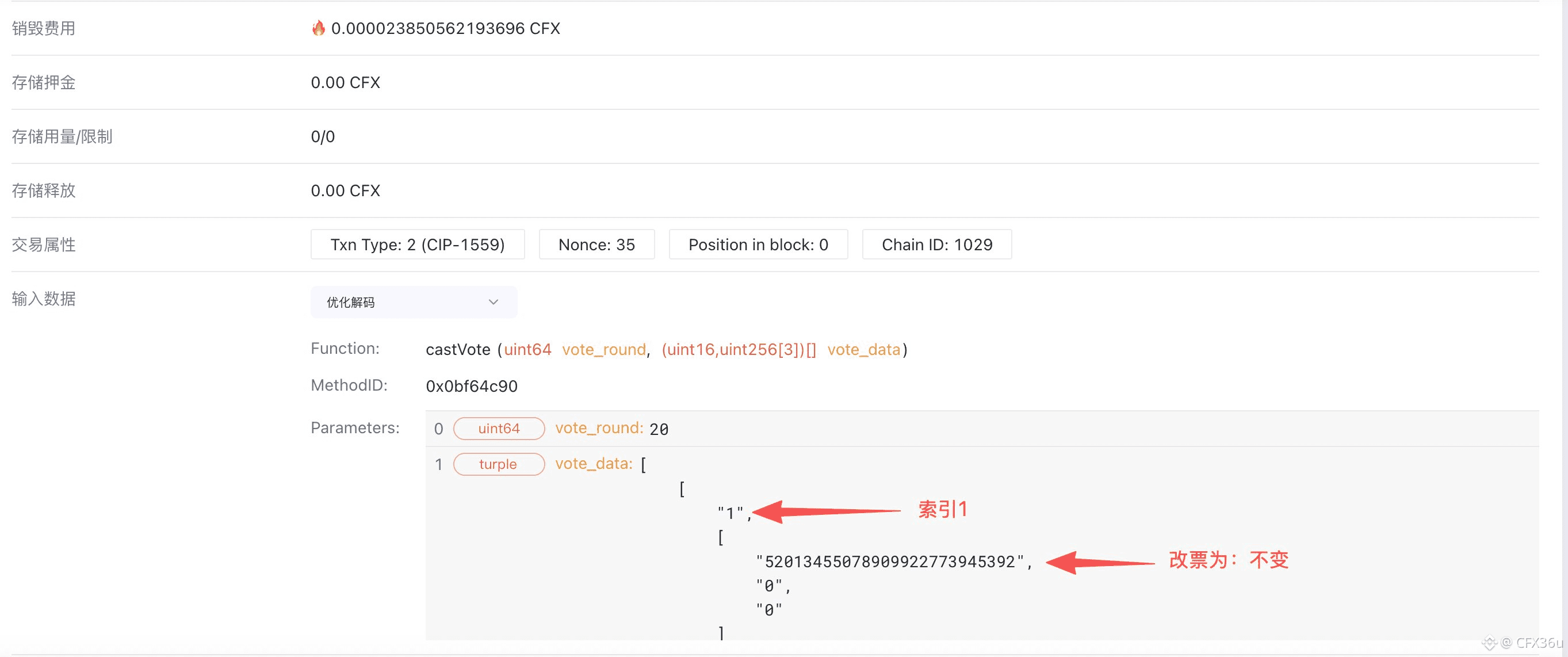This screenshot has height=657, width=1568.
Task: Click the uint64 type badge
Action: [x=499, y=428]
